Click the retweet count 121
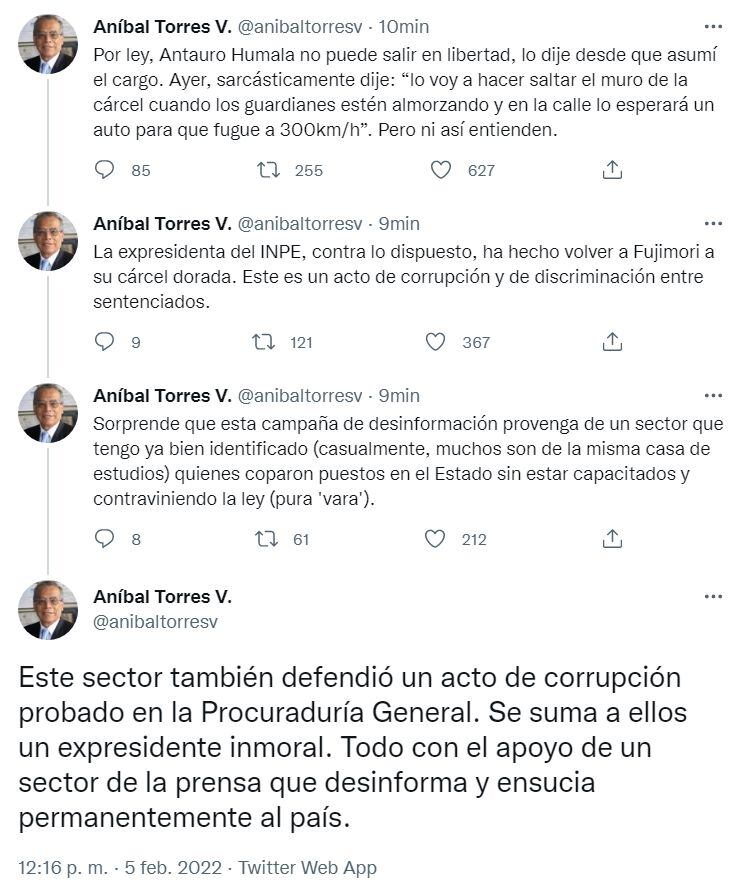 click(x=300, y=342)
